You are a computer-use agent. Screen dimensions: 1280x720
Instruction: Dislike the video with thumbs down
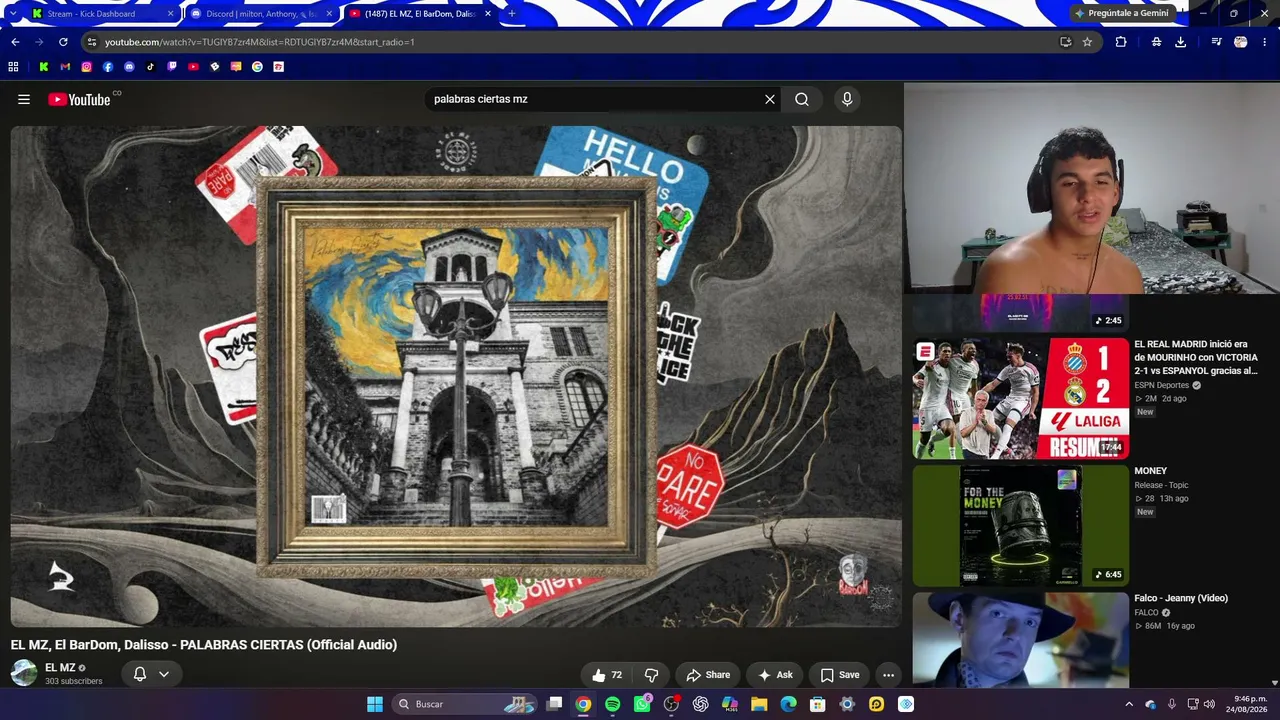click(651, 675)
